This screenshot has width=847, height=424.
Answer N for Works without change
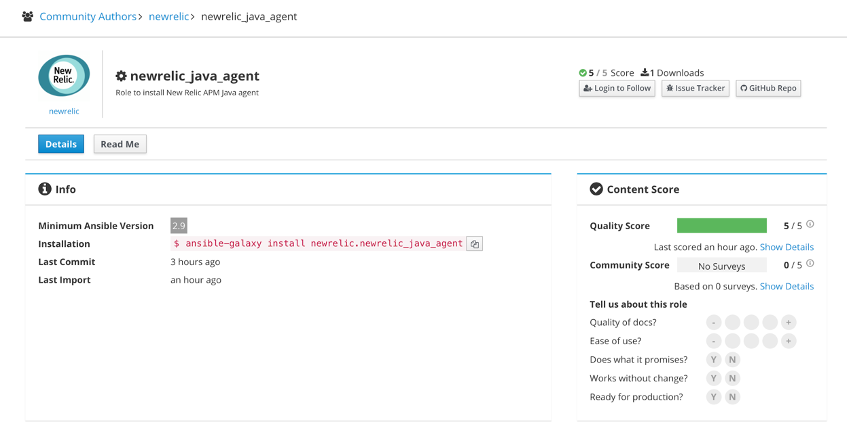tap(732, 378)
